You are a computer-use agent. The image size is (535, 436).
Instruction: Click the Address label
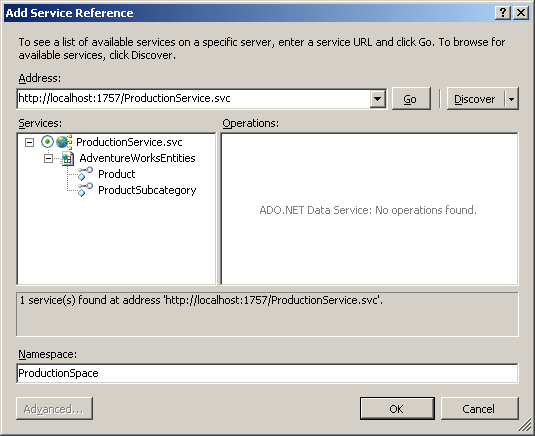pyautogui.click(x=40, y=78)
